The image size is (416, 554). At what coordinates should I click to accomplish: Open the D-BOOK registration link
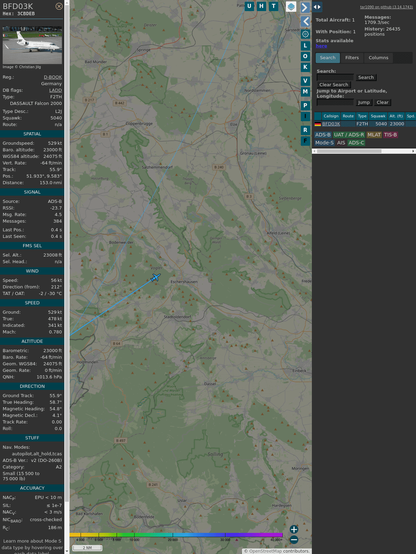tap(53, 77)
